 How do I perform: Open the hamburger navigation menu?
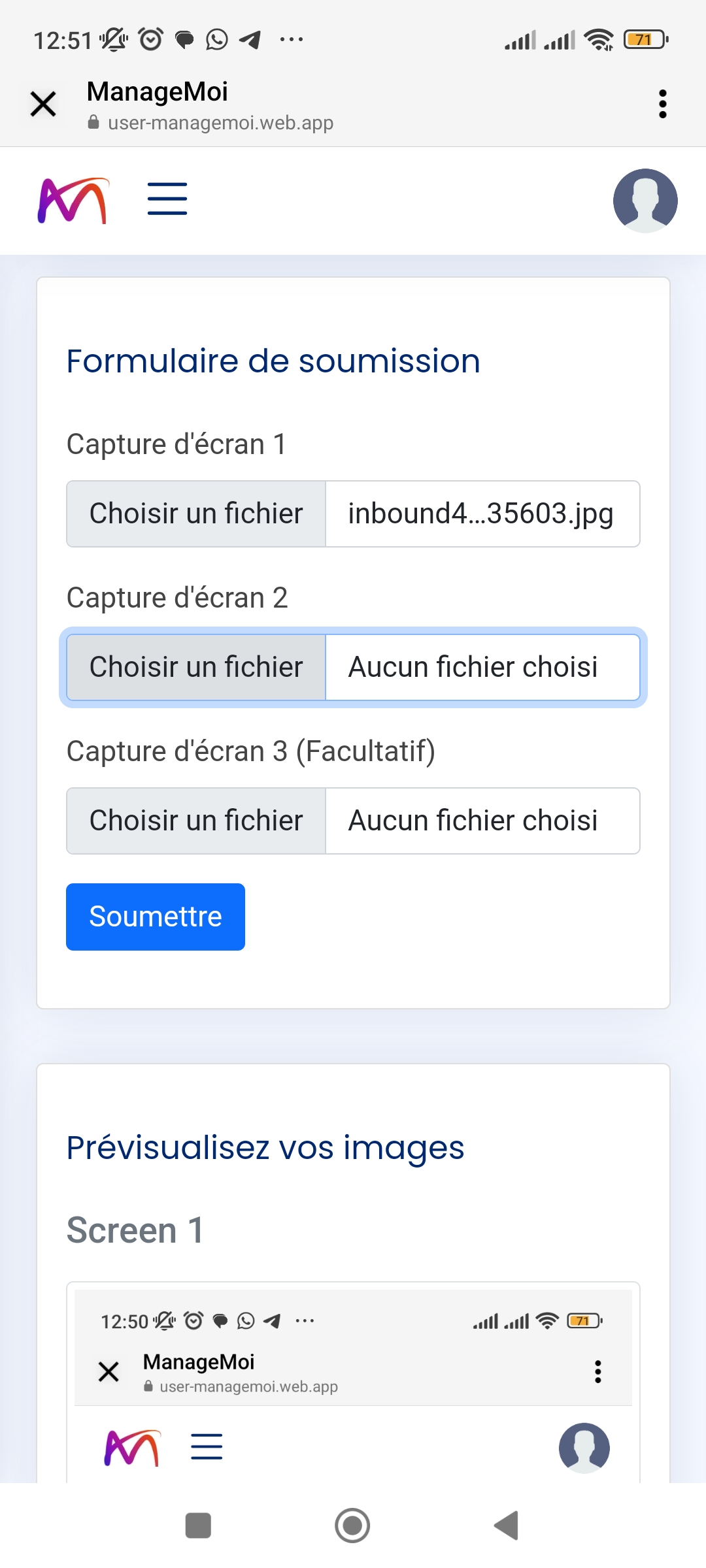click(167, 199)
